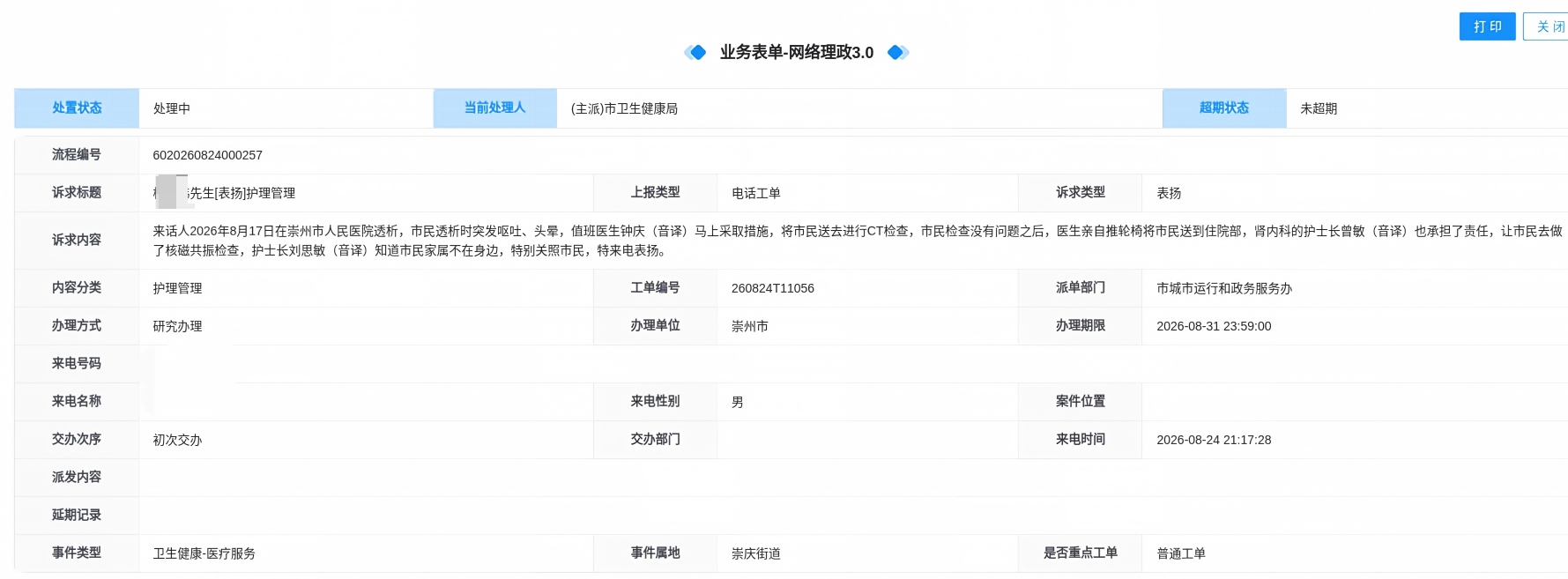Click the value 普通工单
1568x579 pixels.
tap(1181, 553)
